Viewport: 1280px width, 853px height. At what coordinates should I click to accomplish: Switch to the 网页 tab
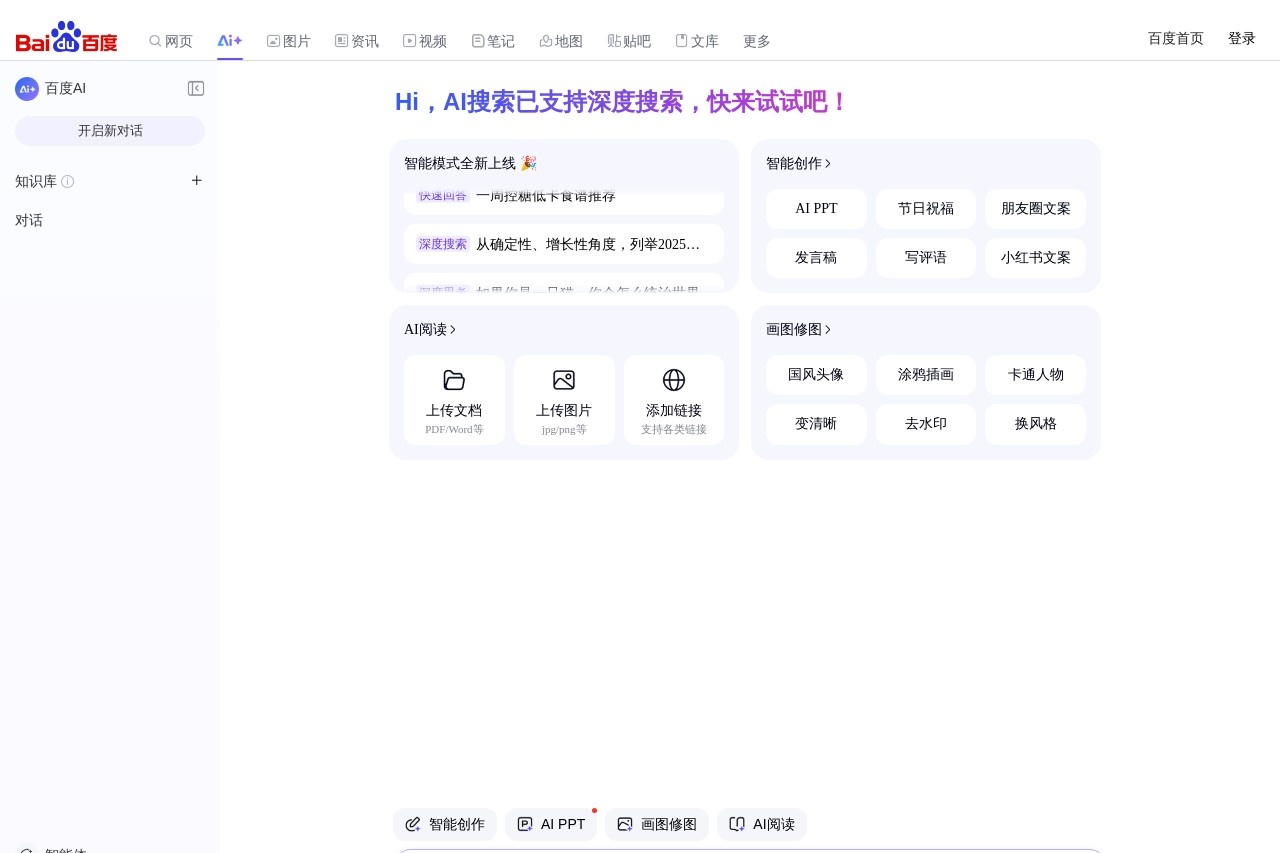click(x=171, y=41)
